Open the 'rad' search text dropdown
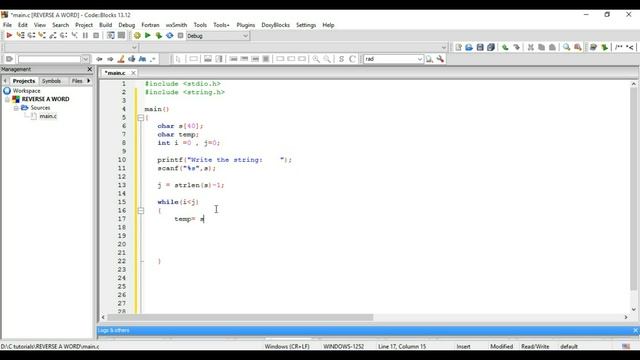 click(420, 59)
